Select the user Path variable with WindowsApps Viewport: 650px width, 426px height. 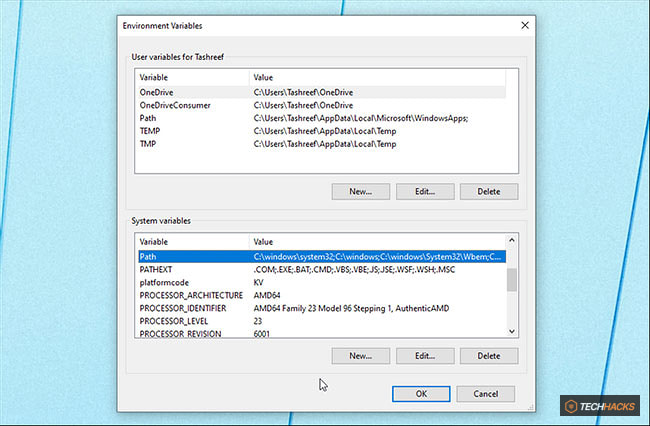[x=322, y=118]
